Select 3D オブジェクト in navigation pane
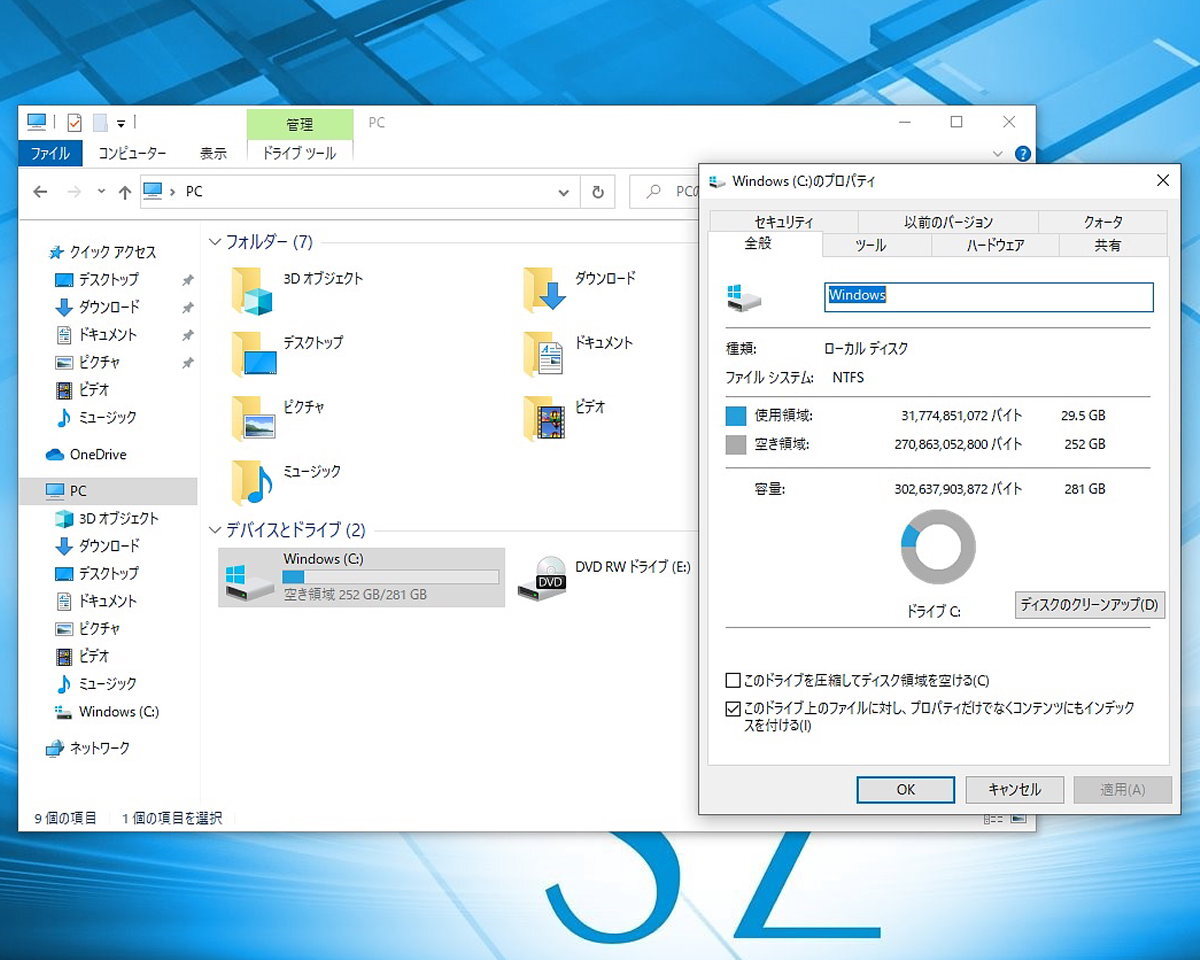 pos(118,518)
